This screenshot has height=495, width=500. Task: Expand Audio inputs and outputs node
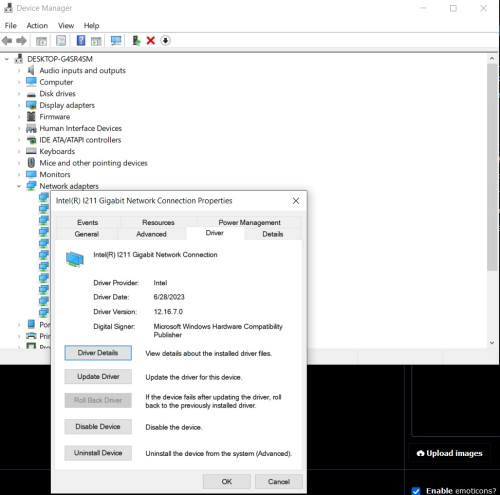point(19,71)
